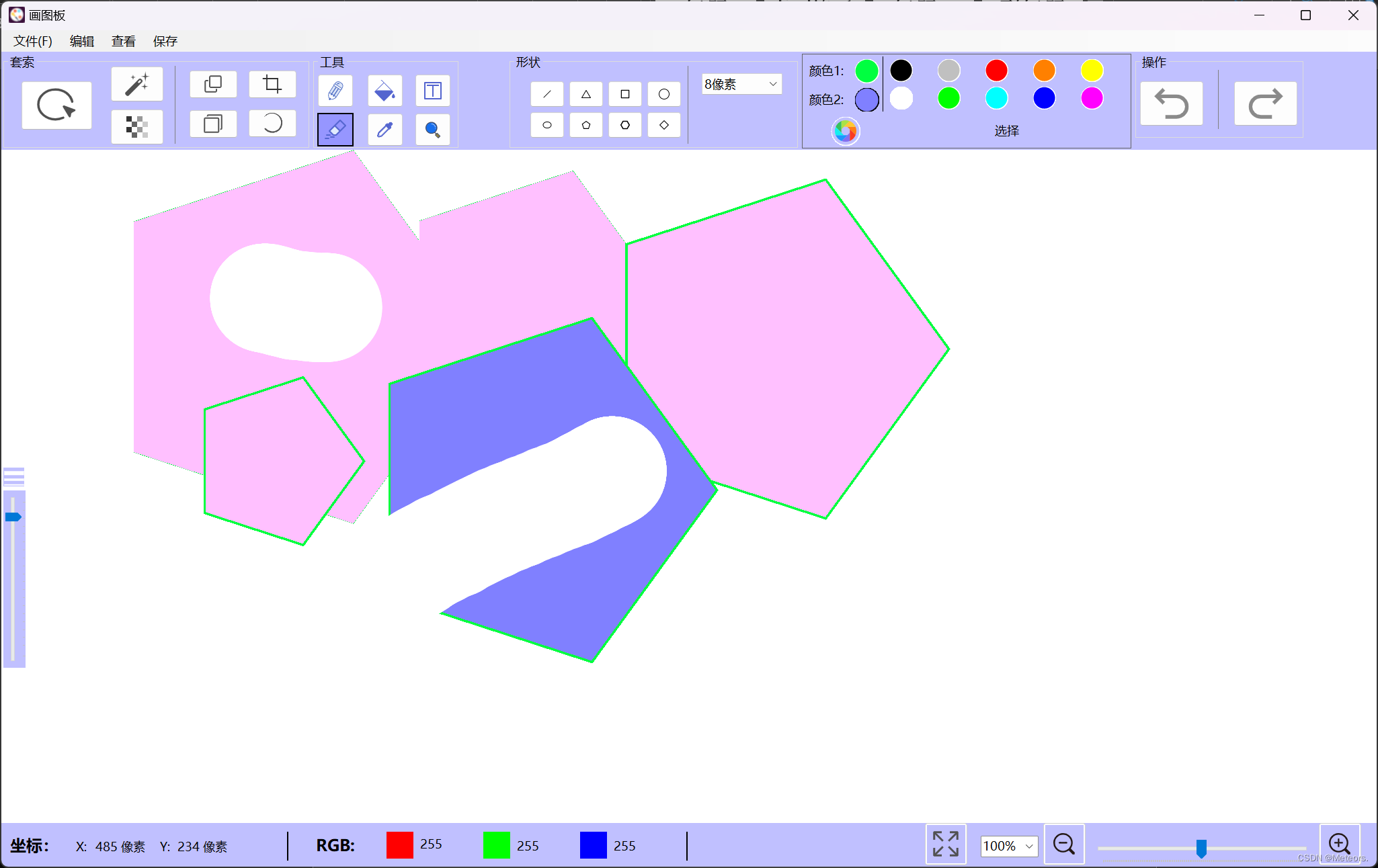Select the lasso selection tool
Image resolution: width=1378 pixels, height=868 pixels.
[56, 105]
